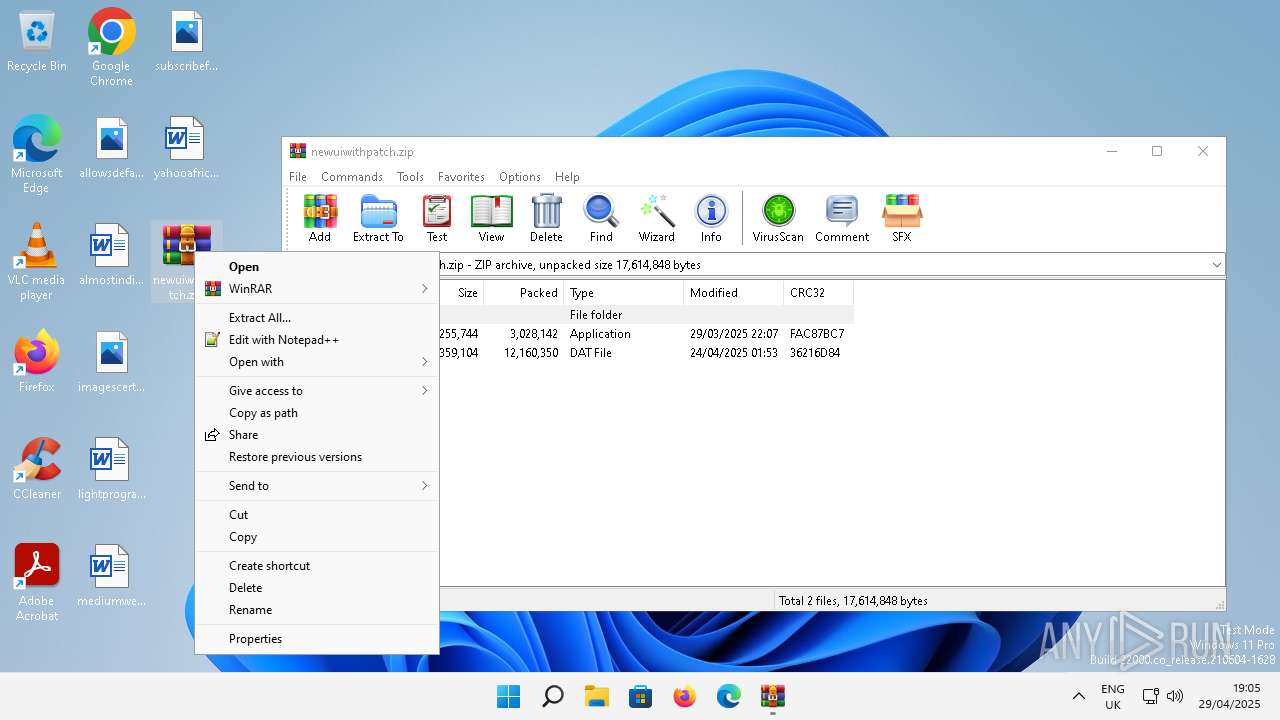1280x720 pixels.
Task: Click the Delete trash toolbar icon
Action: tap(546, 218)
